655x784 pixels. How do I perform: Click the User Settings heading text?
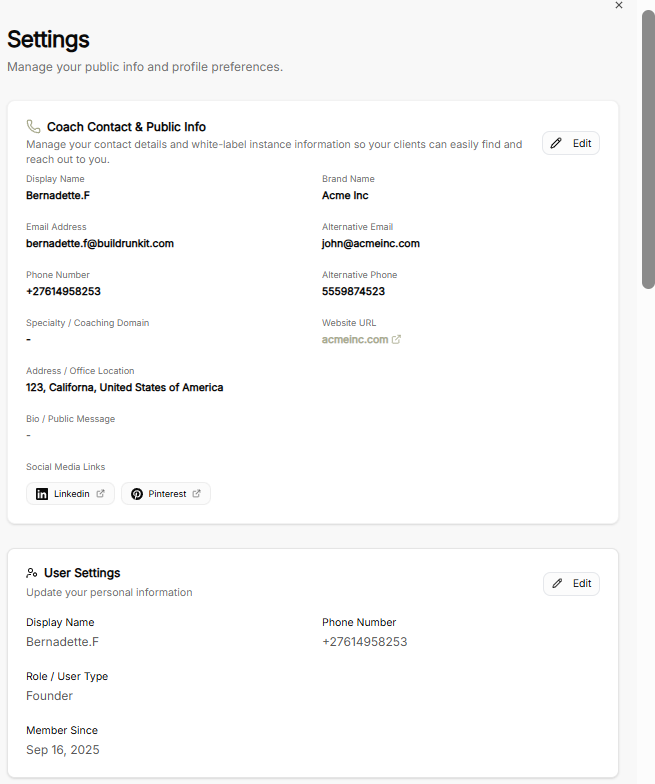click(x=82, y=573)
